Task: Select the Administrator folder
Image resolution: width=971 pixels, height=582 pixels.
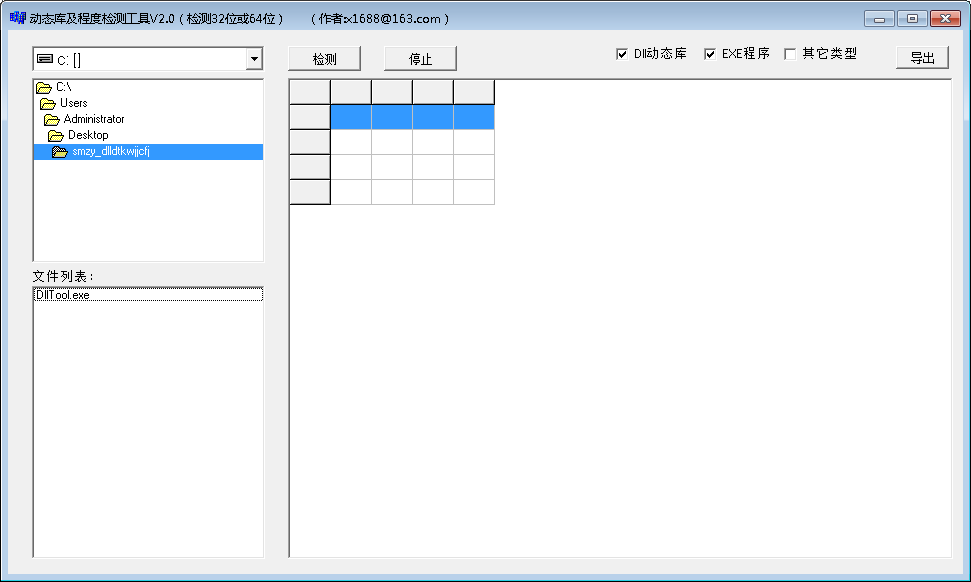Action: [148, 119]
